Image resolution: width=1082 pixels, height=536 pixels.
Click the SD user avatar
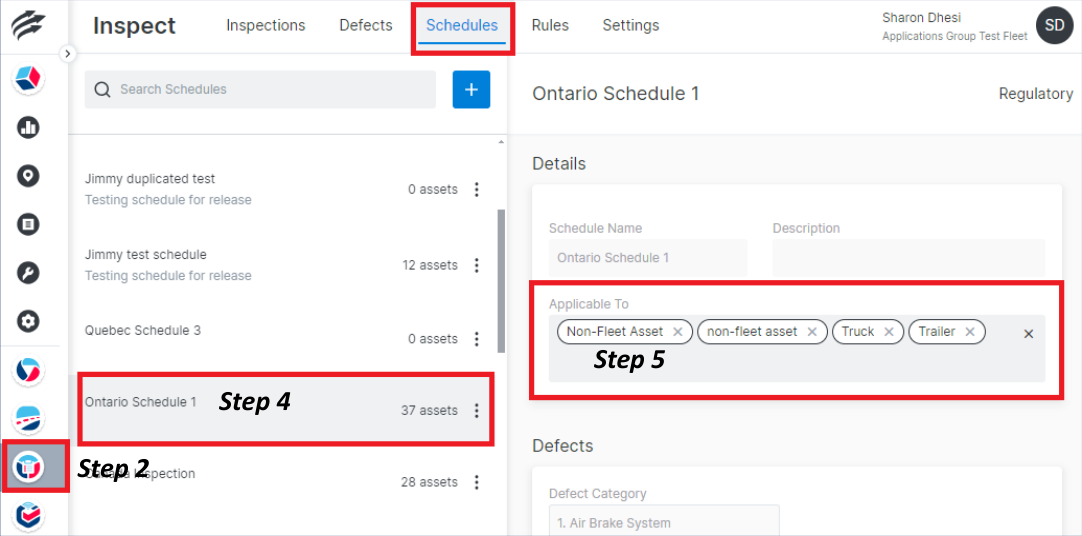click(1054, 26)
